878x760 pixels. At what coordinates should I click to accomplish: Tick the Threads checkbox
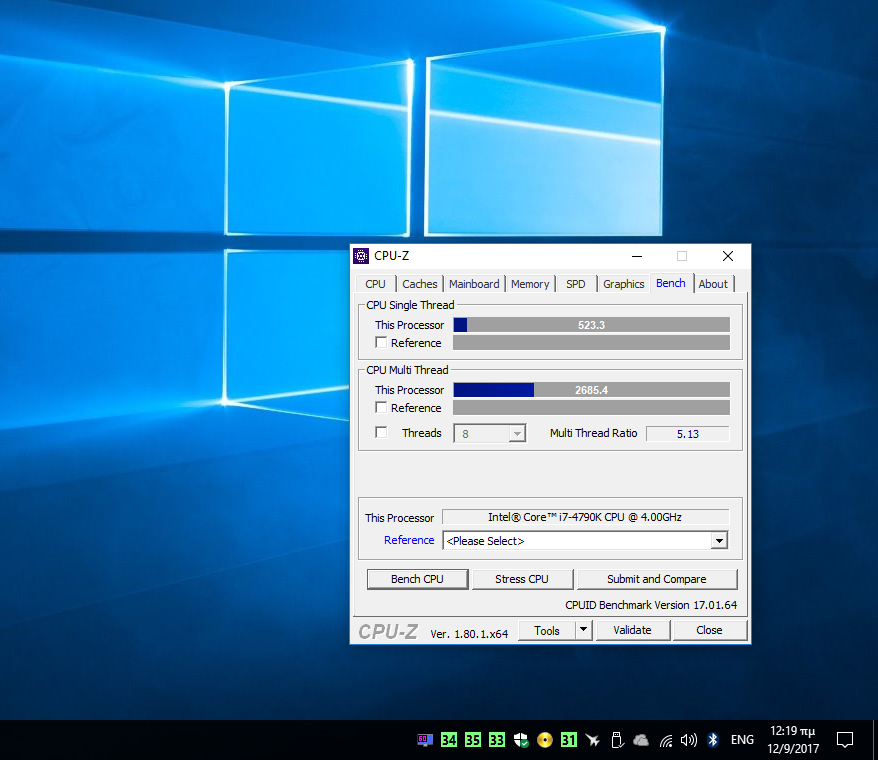point(381,432)
